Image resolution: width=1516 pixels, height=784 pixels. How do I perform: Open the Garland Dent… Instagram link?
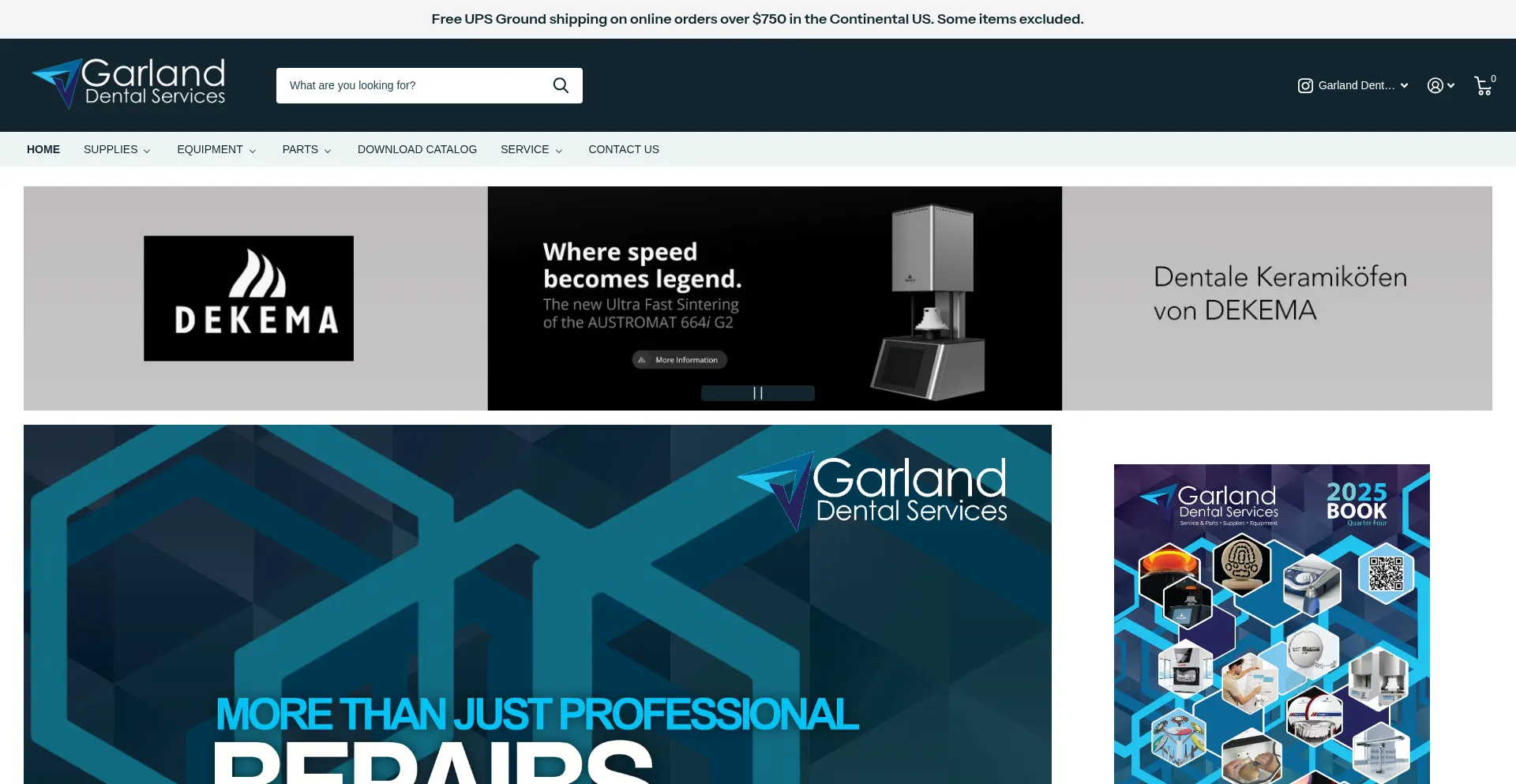click(1356, 85)
